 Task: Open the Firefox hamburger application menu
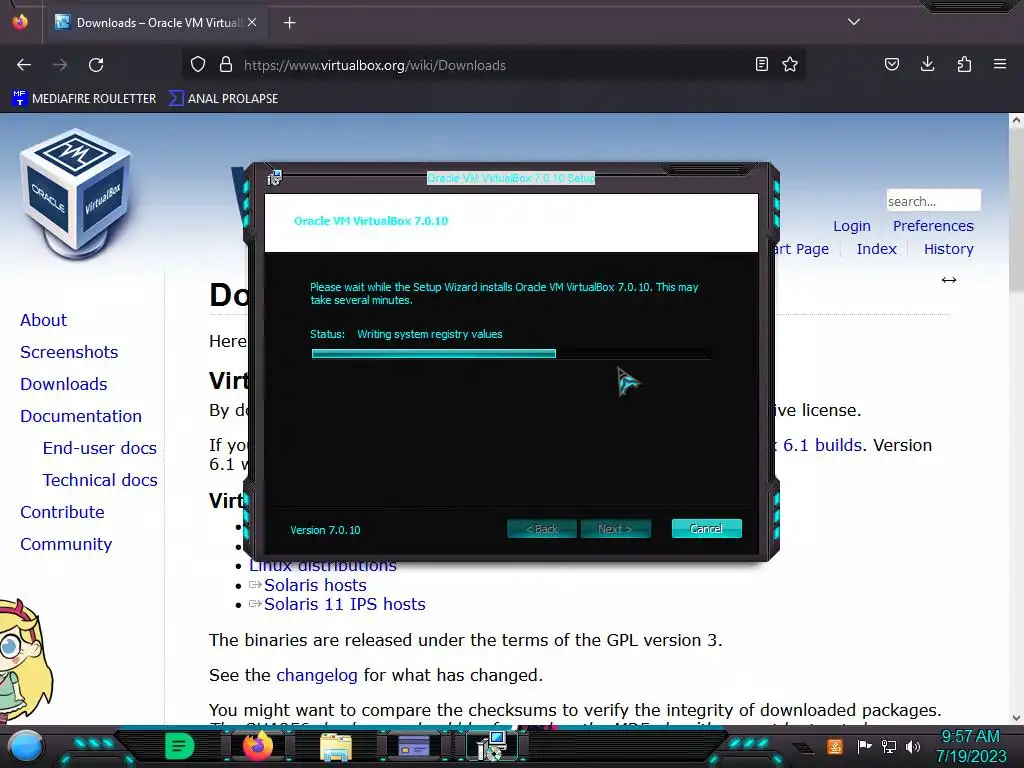(x=1000, y=64)
